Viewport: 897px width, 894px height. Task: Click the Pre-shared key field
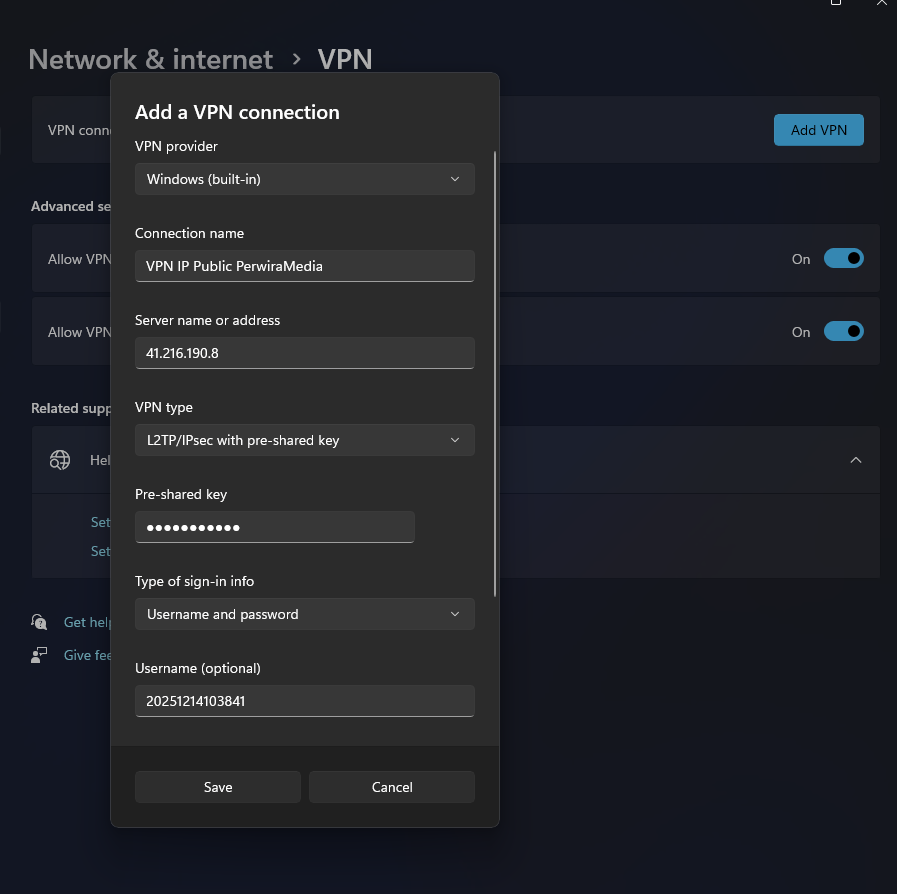point(274,527)
